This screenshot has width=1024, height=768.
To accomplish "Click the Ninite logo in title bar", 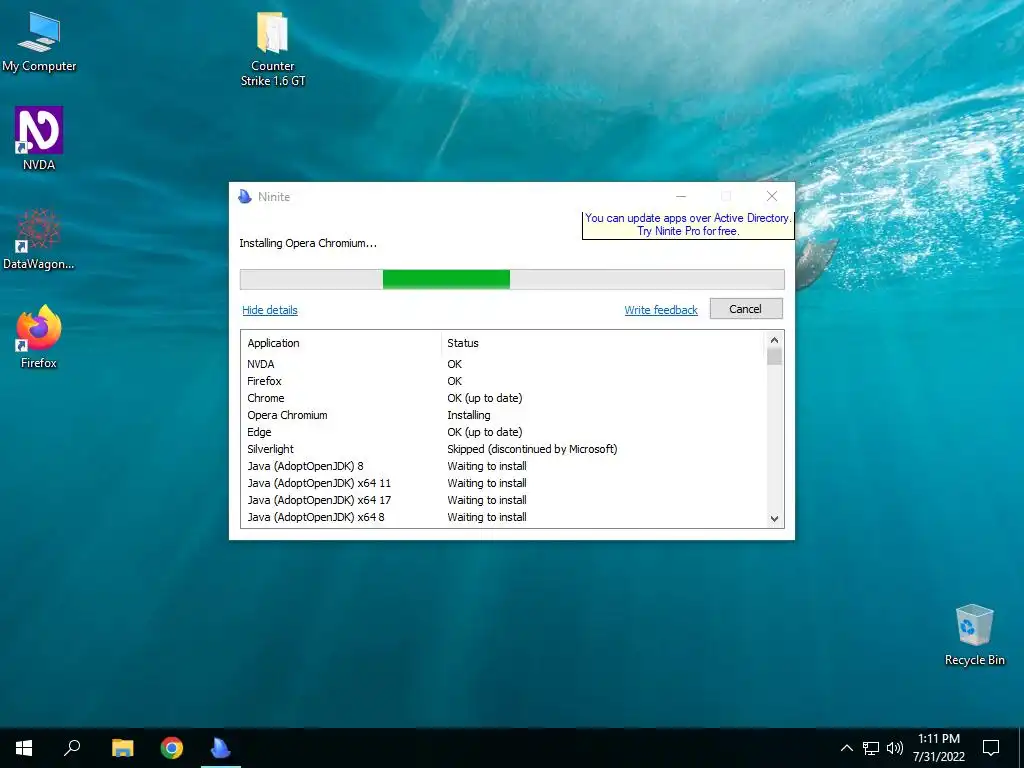I will [245, 197].
